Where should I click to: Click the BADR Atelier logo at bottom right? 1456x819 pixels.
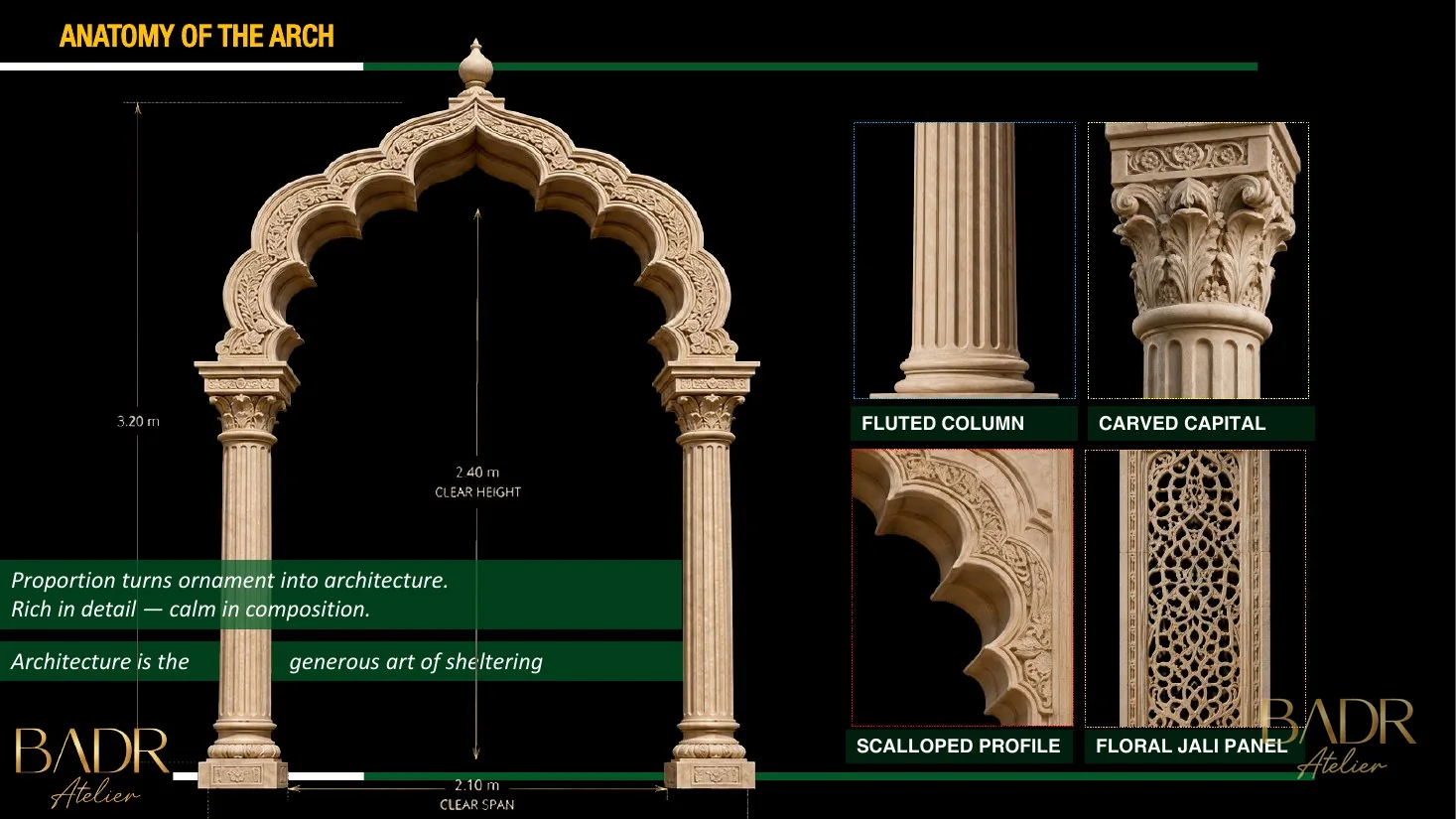[1338, 737]
